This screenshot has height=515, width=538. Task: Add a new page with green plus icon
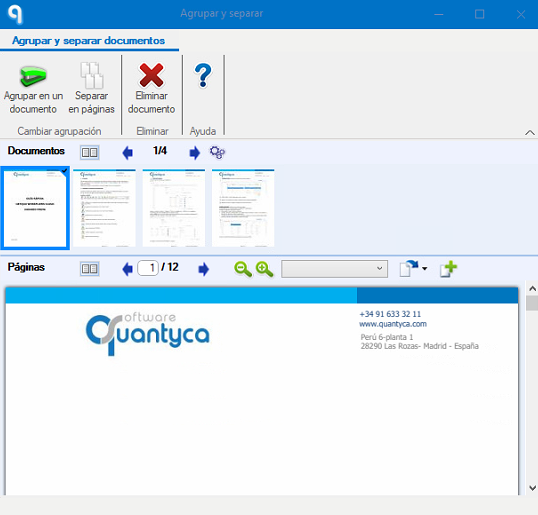point(448,269)
